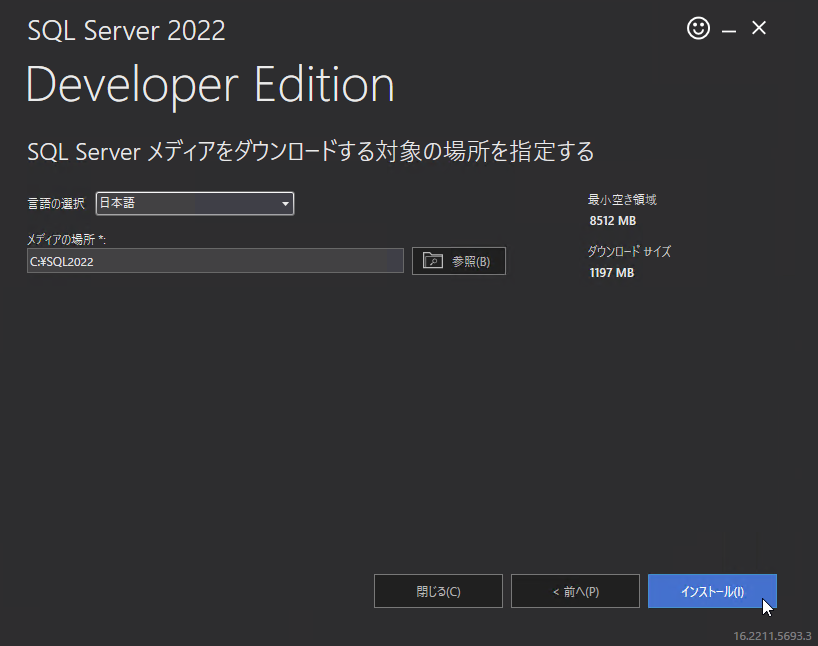Minimize the SQL Server installer window
818x646 pixels.
coord(729,31)
